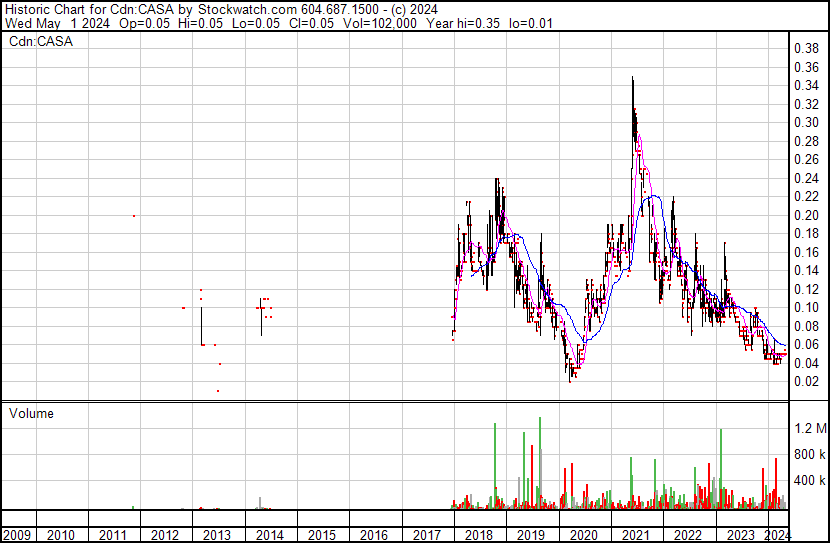Click the 800 k volume axis label
Image resolution: width=830 pixels, height=543 pixels.
point(810,454)
